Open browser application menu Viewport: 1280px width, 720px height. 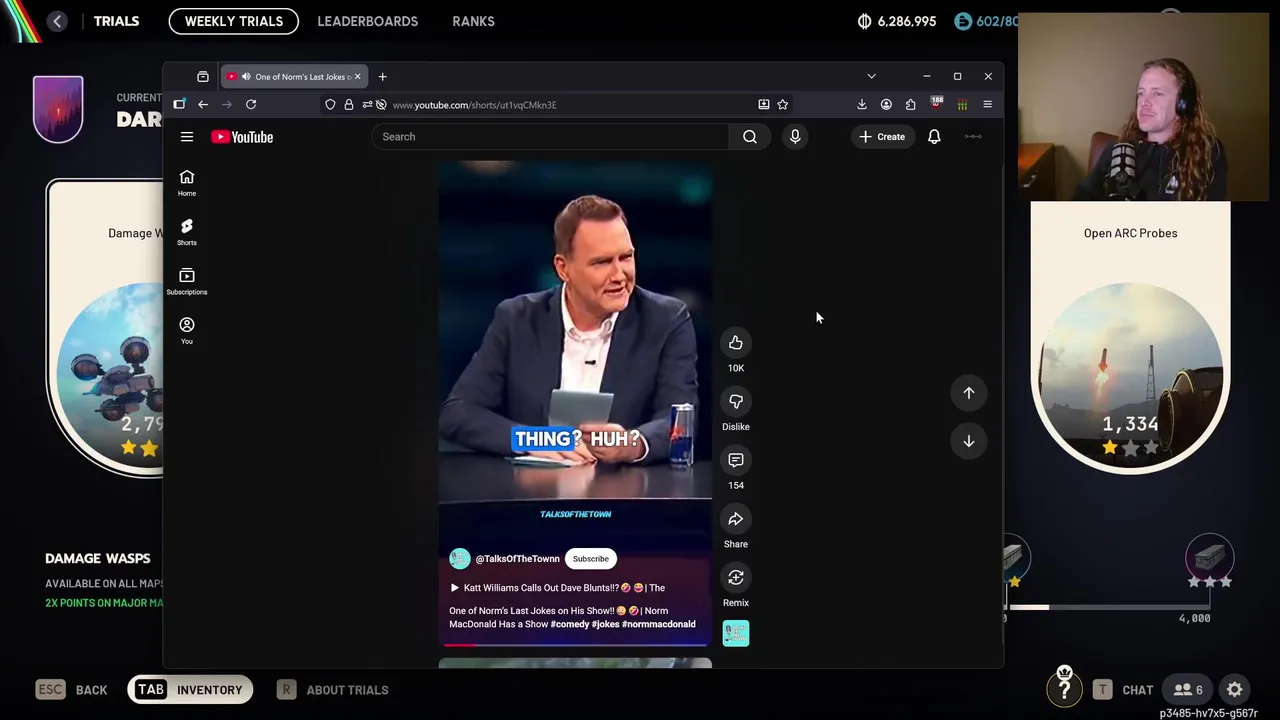pyautogui.click(x=987, y=104)
